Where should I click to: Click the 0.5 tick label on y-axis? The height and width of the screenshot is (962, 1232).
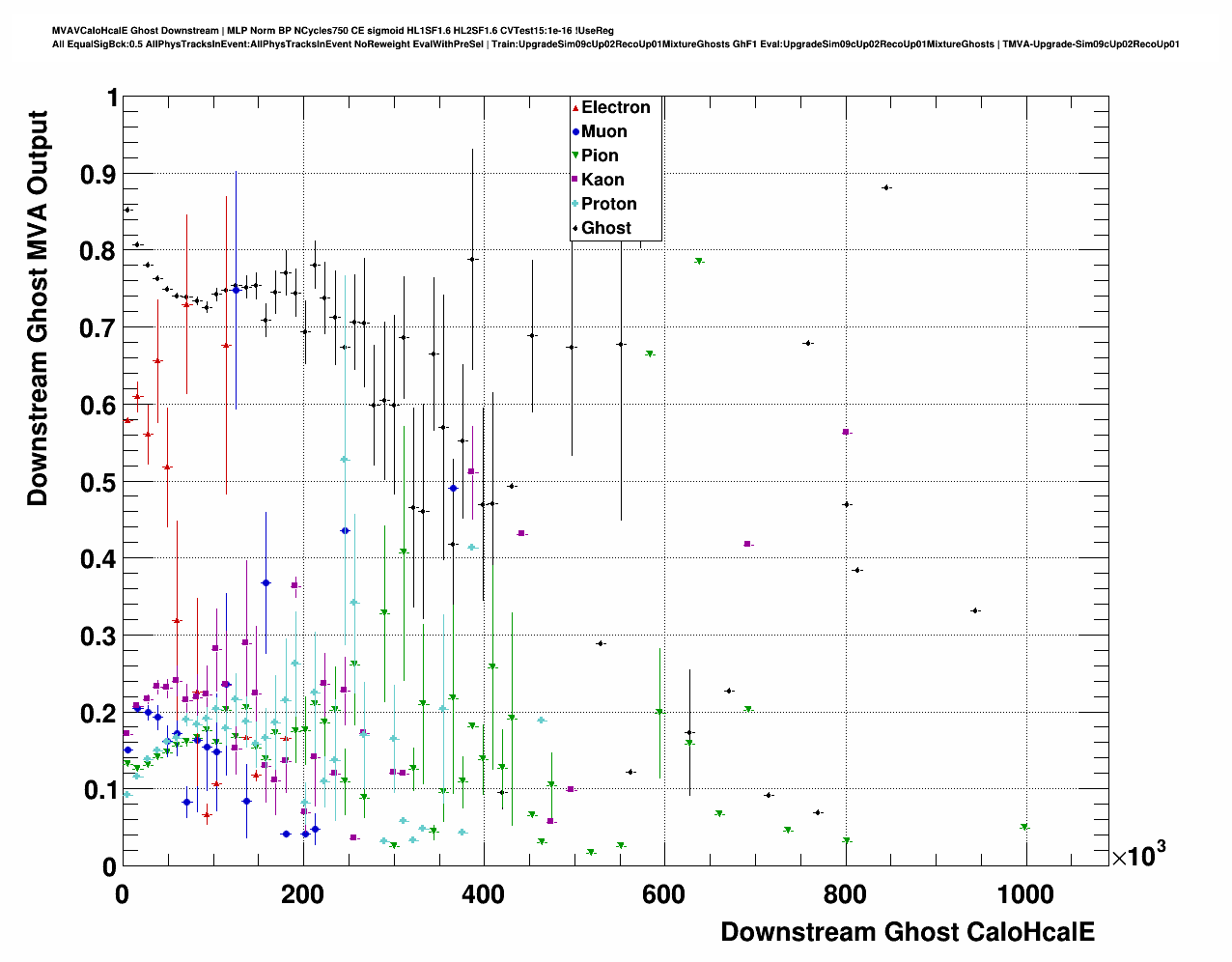98,482
